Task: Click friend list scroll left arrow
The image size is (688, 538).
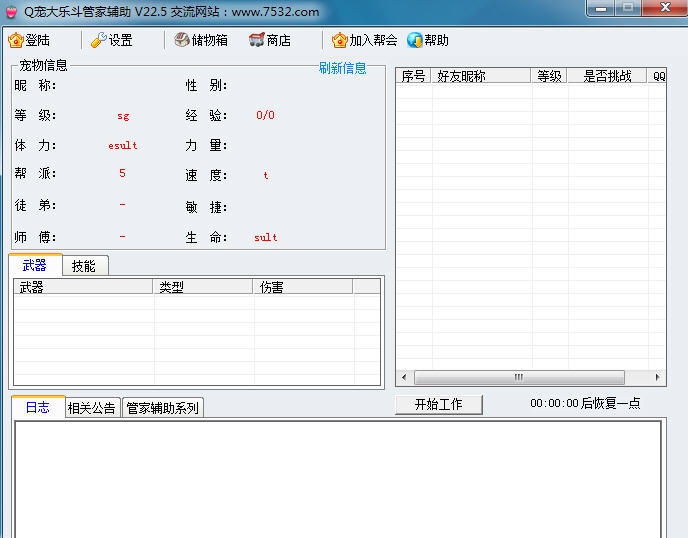Action: point(404,377)
